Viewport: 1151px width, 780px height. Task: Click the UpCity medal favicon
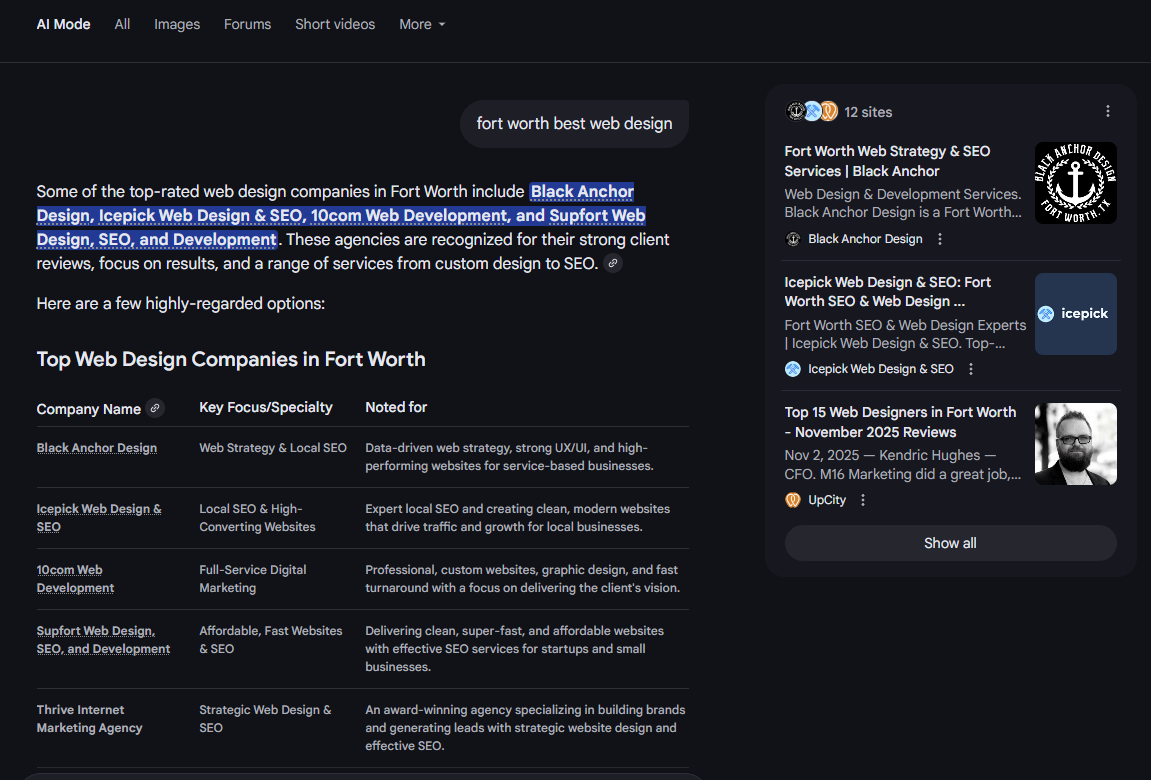pyautogui.click(x=792, y=499)
